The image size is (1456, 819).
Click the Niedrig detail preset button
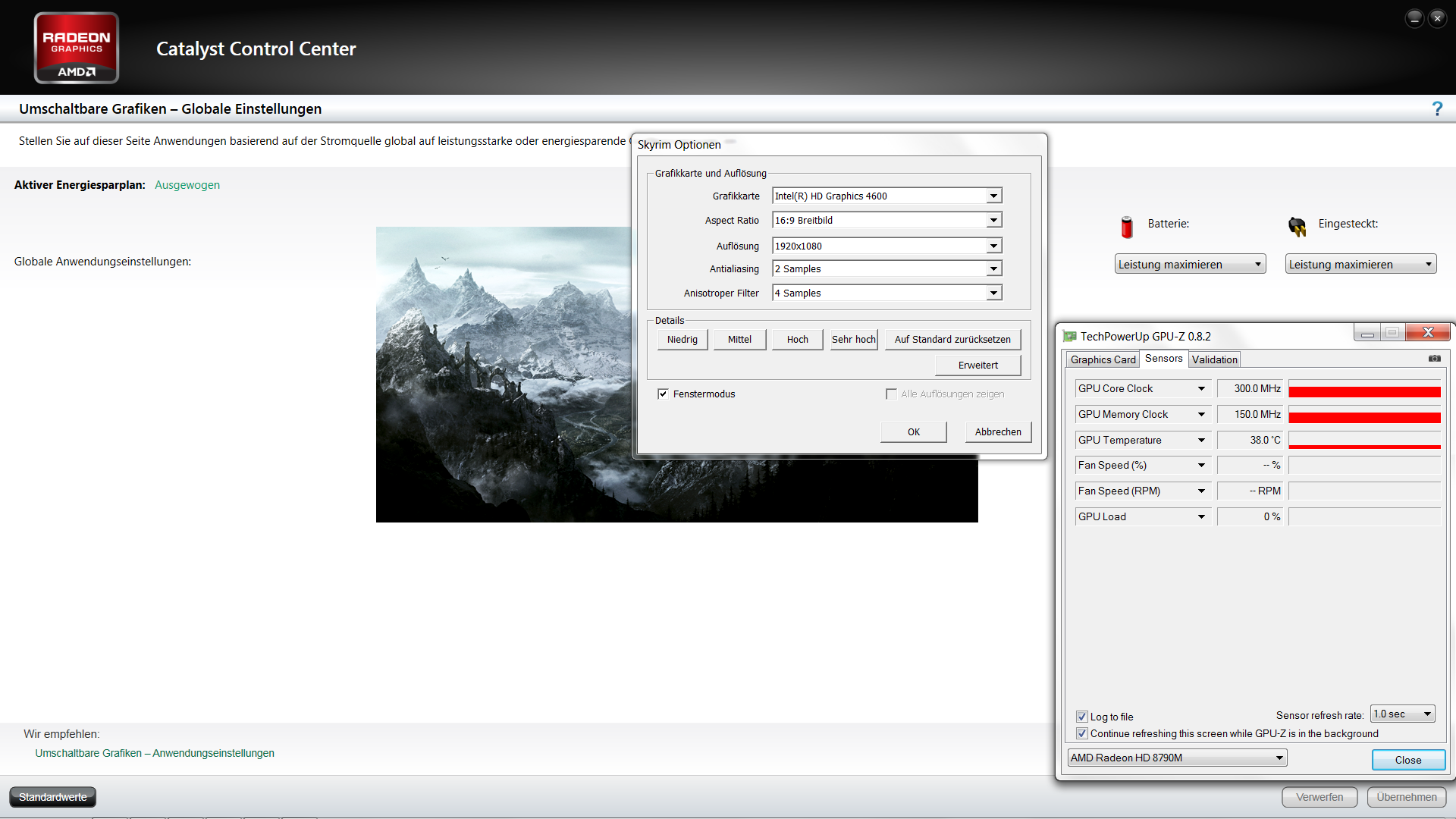[x=682, y=340]
